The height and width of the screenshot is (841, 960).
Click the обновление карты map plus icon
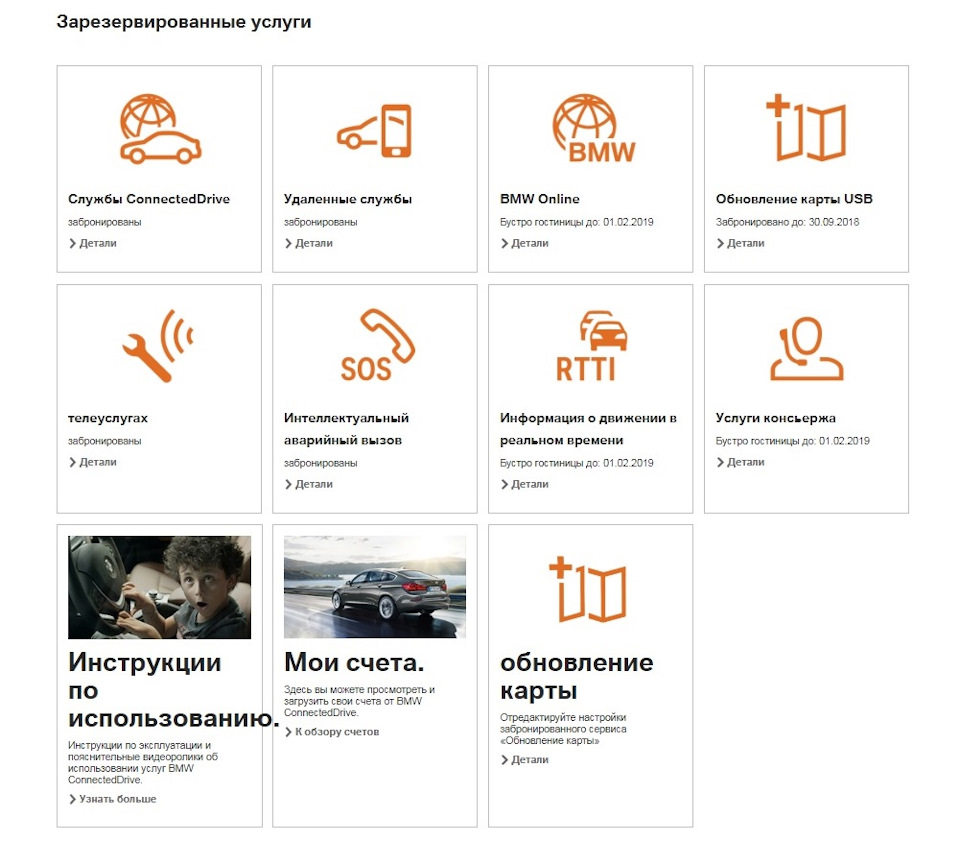click(x=587, y=589)
